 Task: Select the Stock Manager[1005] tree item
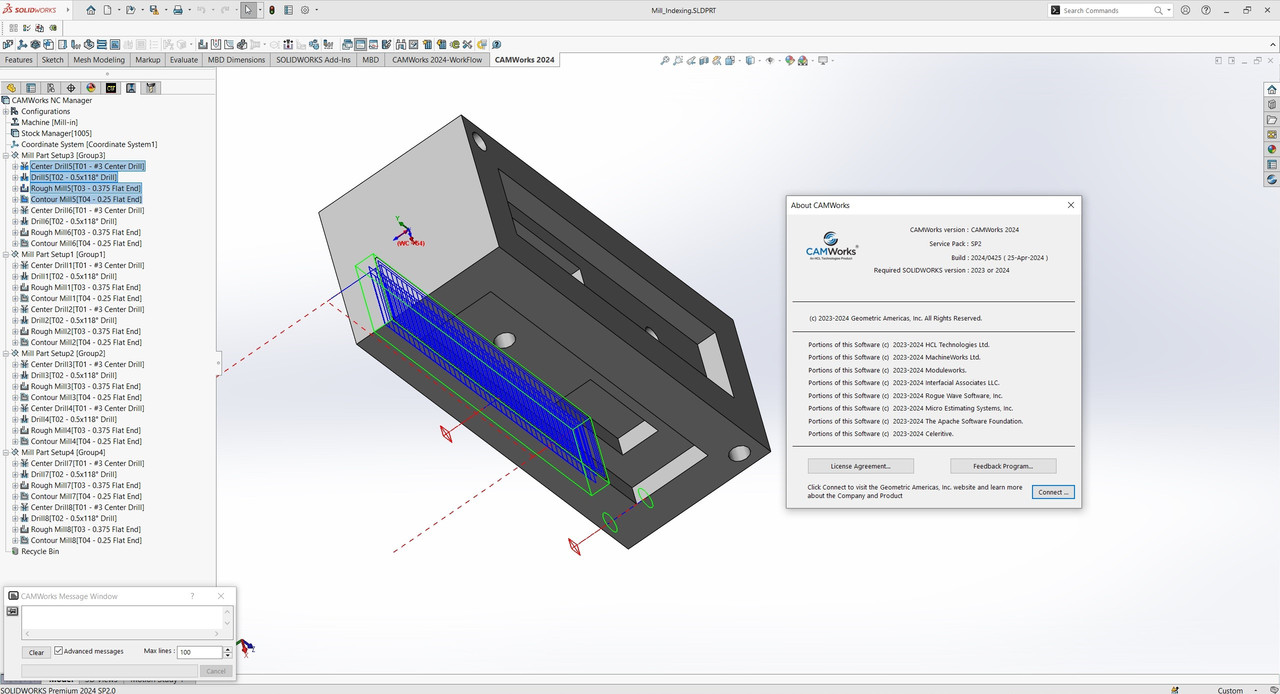tap(56, 133)
